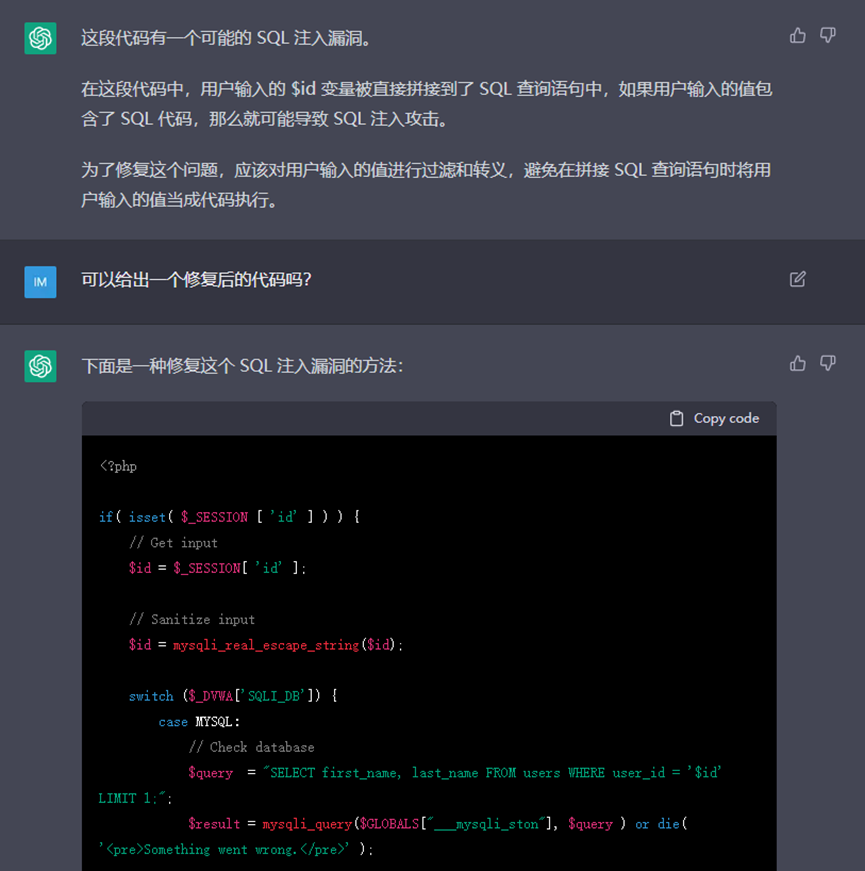Click the case MYSQL: code line
Image resolution: width=865 pixels, height=871 pixels.
click(199, 721)
